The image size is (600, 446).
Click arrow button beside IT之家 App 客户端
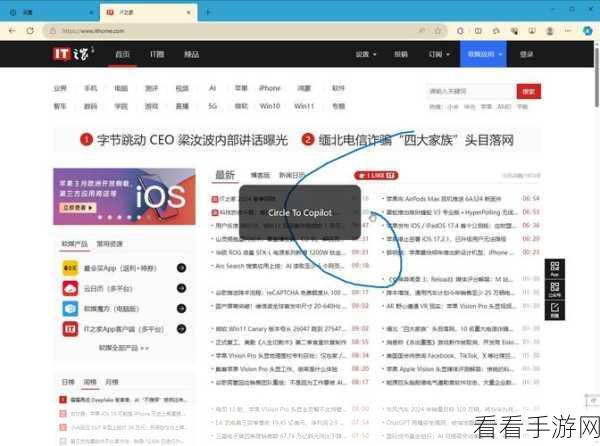(181, 329)
